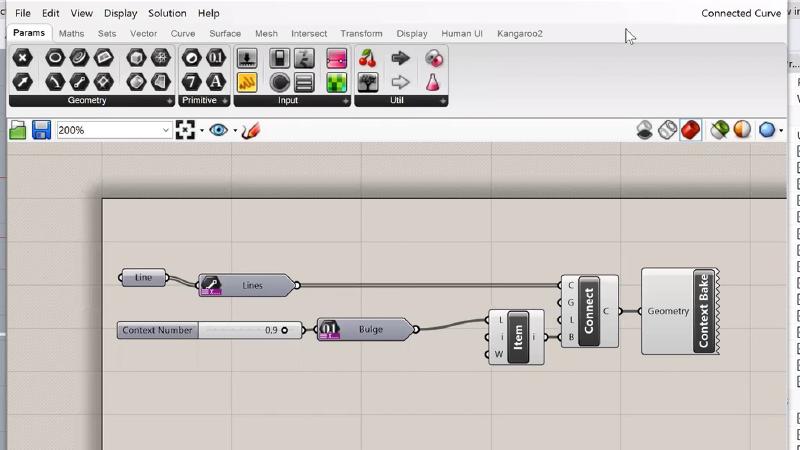Click the Save document floppy disk icon
Screen dimensions: 800x450
41,130
